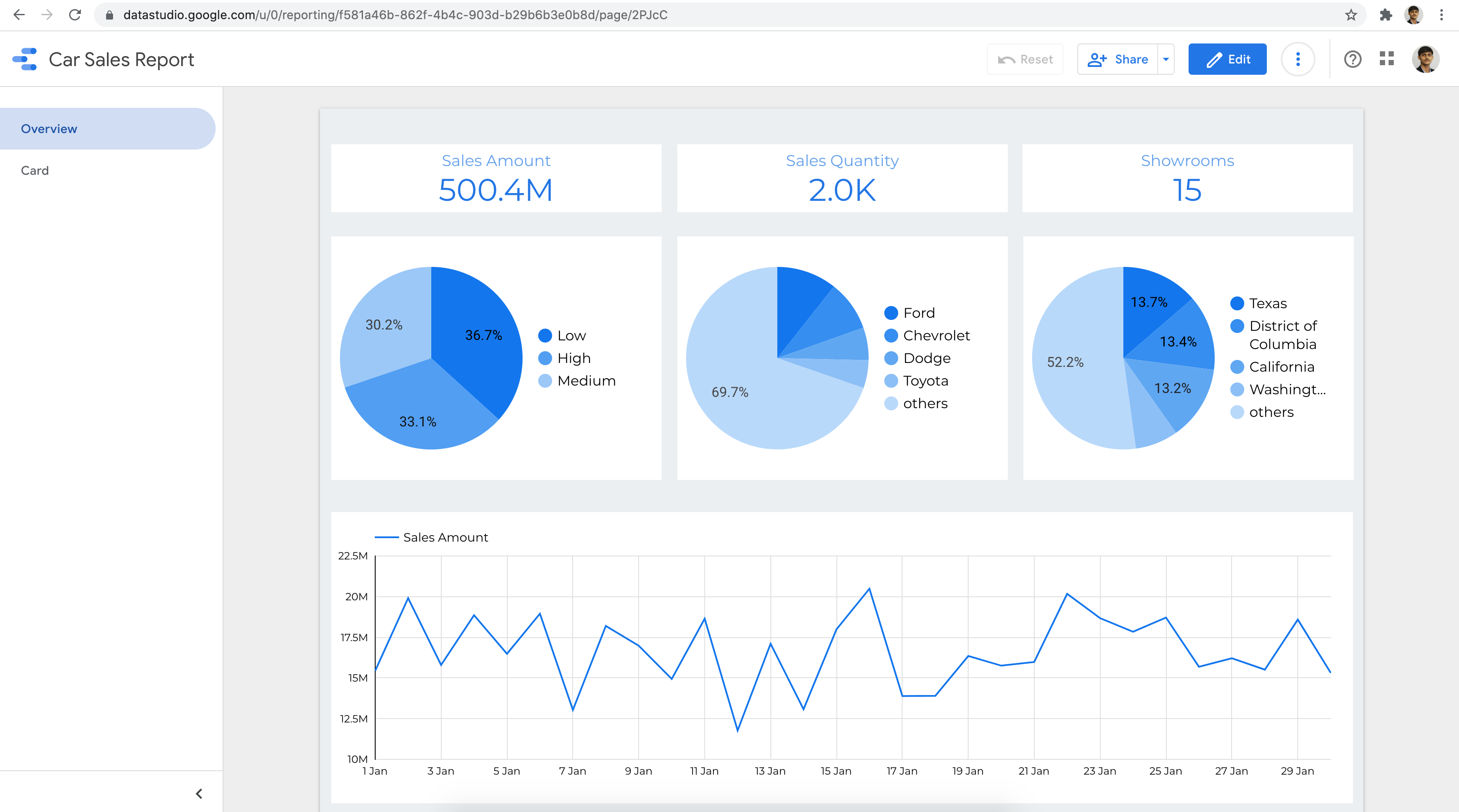Click the Sales Quantity scorecard title
1459x812 pixels.
(842, 161)
